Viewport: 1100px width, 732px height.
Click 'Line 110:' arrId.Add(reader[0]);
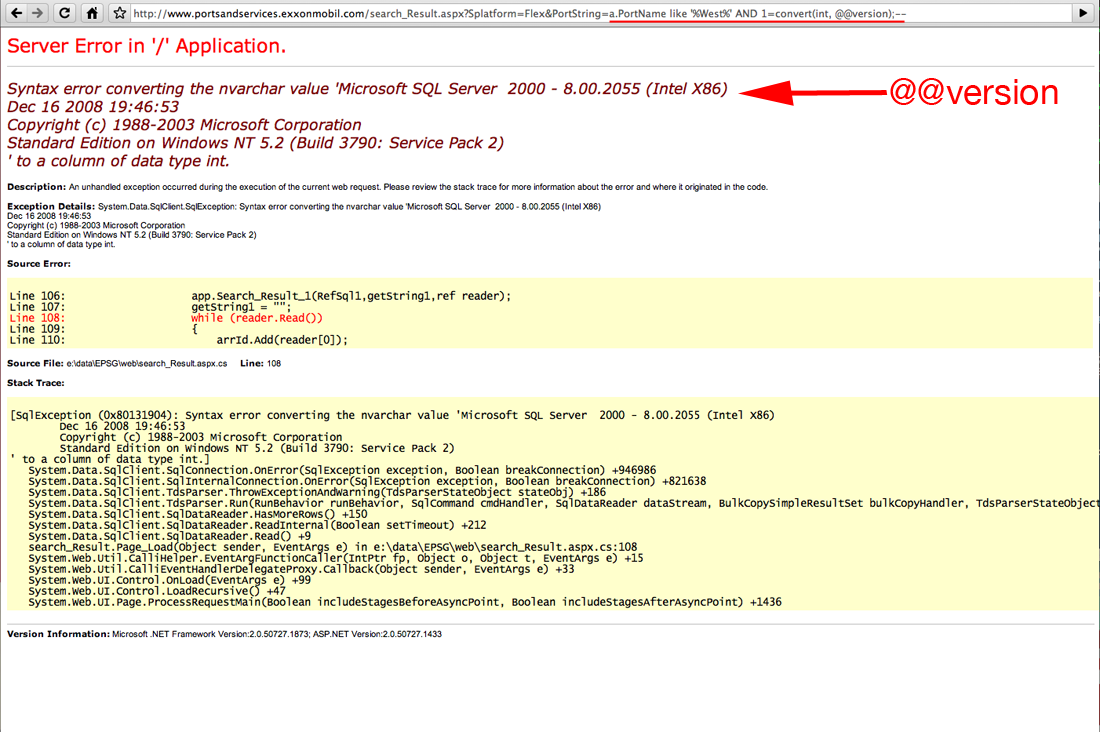click(178, 340)
